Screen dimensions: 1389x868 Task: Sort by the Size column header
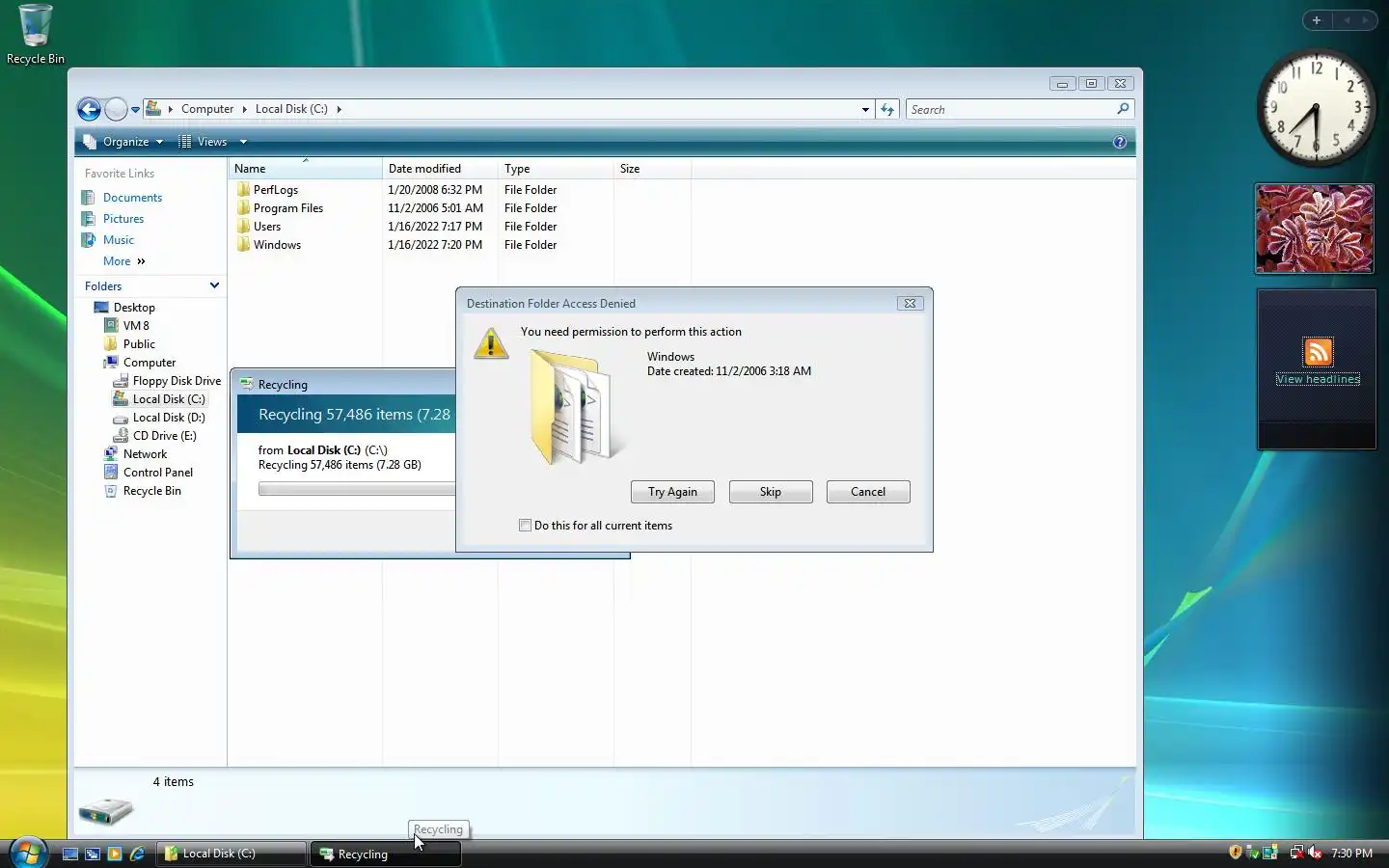652,169
